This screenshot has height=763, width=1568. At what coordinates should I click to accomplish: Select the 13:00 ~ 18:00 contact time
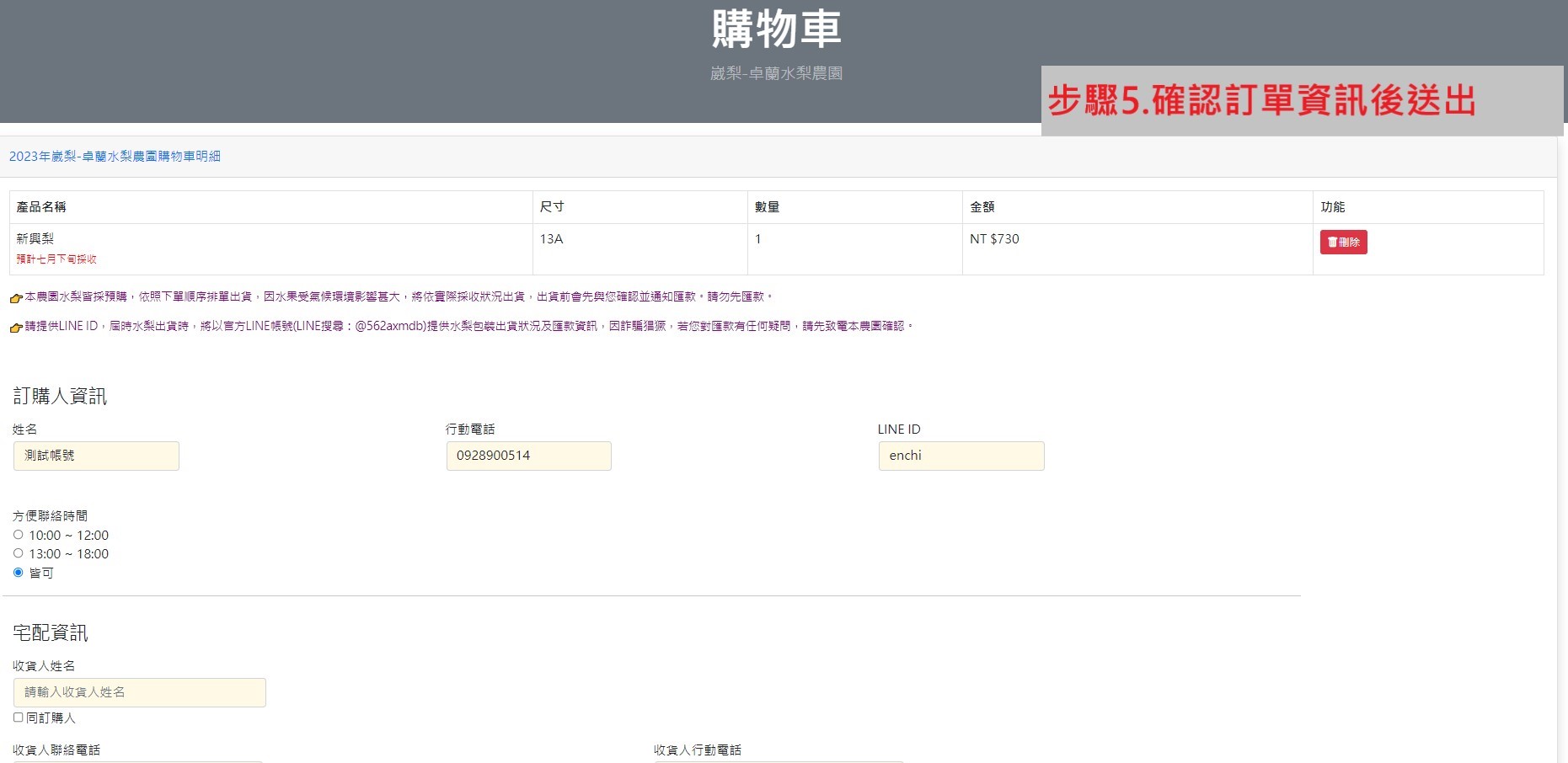click(x=18, y=553)
